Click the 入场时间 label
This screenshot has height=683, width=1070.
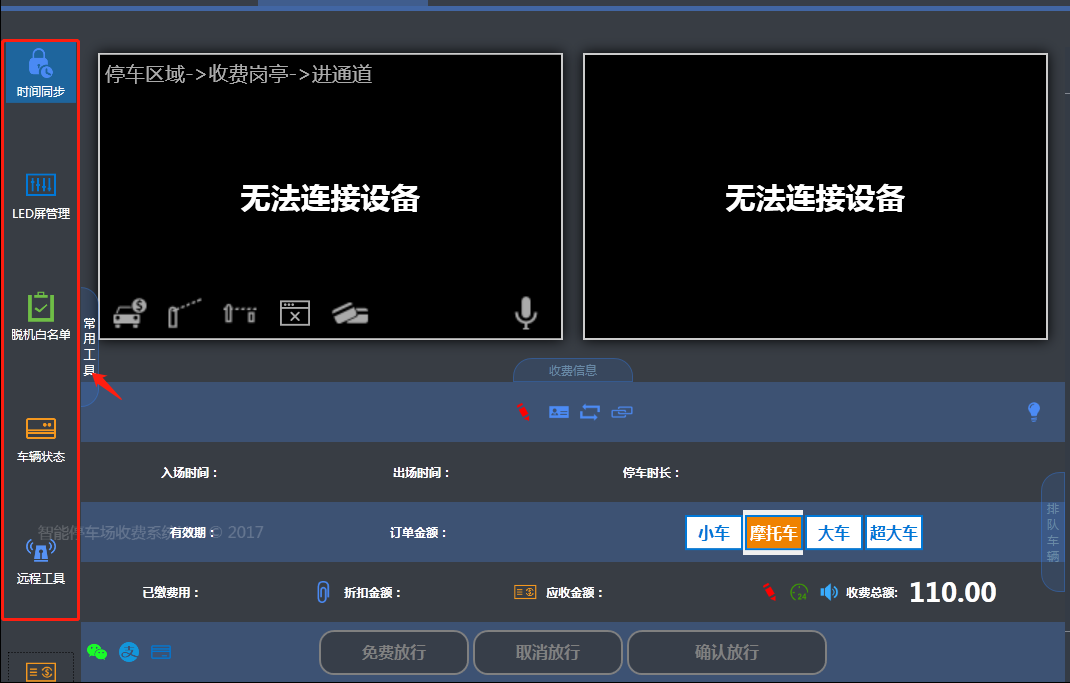click(189, 473)
